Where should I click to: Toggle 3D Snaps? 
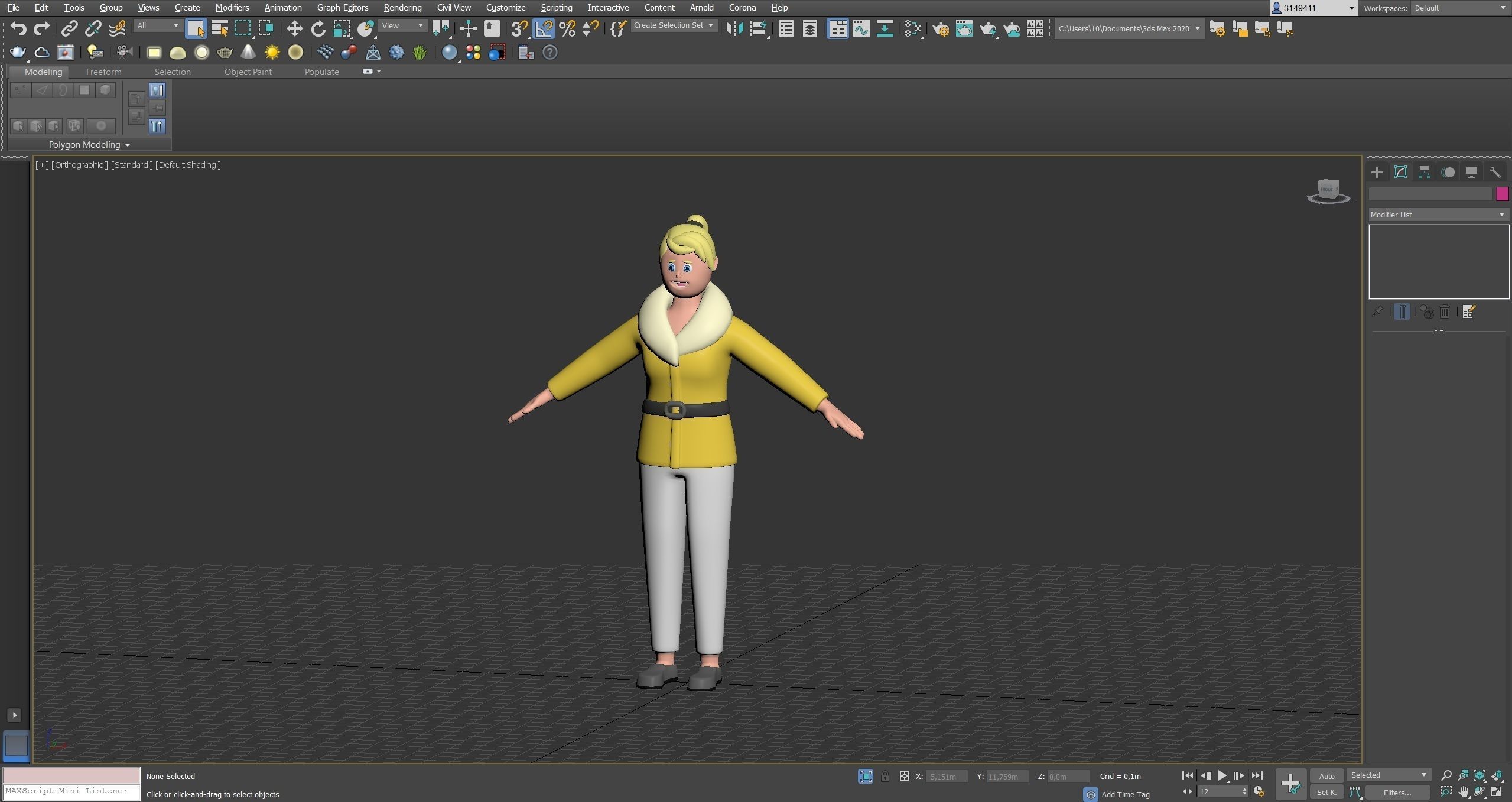pos(519,28)
